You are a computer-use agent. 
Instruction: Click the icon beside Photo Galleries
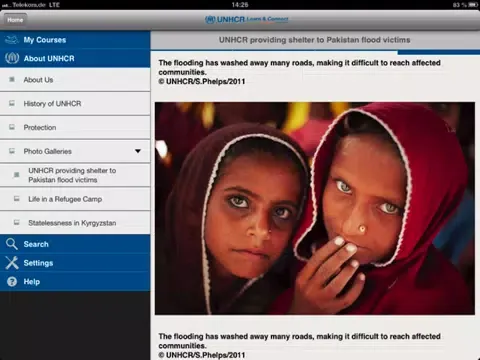pyautogui.click(x=12, y=151)
